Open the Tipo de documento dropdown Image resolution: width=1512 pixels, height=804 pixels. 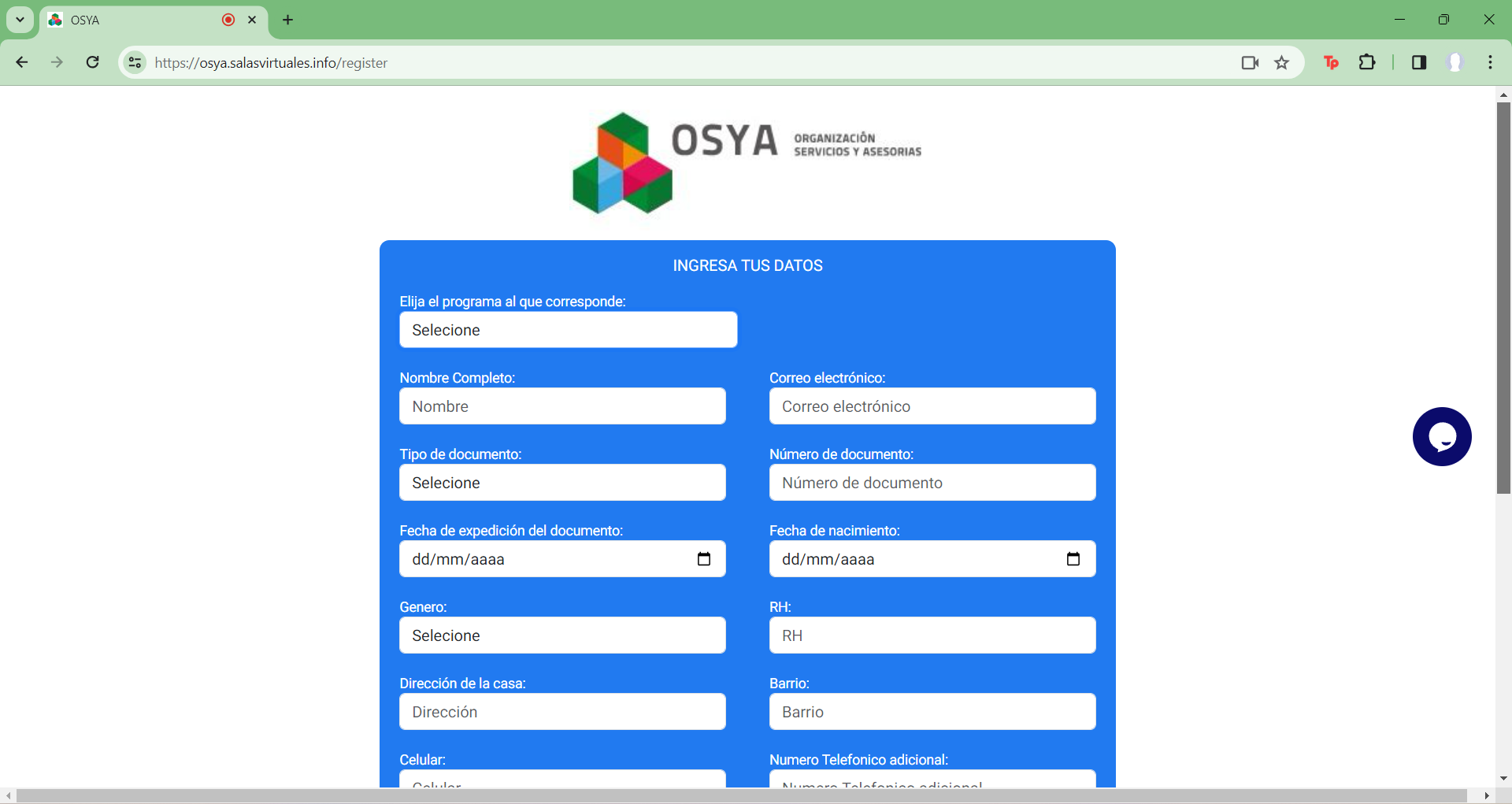[562, 483]
